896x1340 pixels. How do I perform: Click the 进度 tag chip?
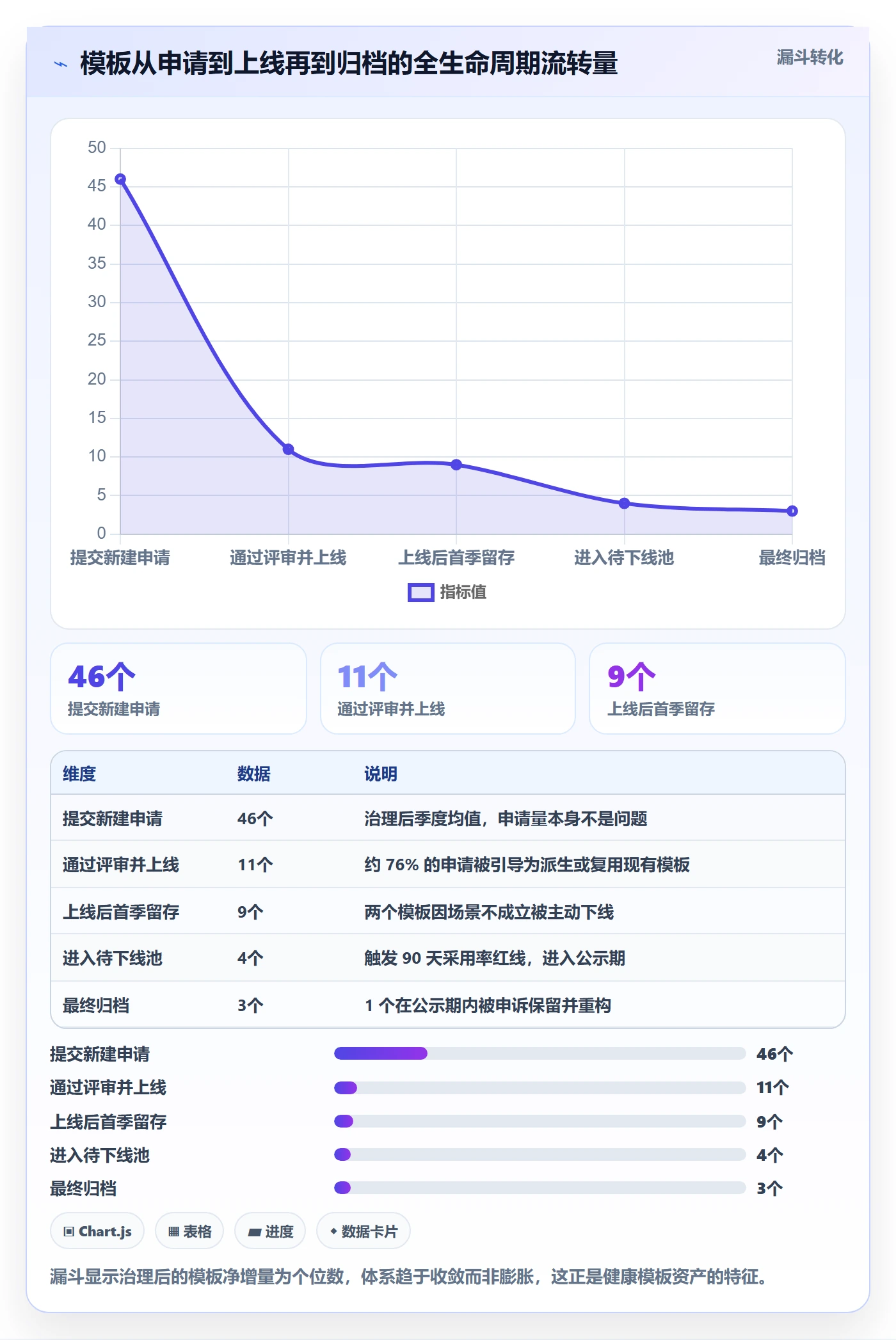(270, 1231)
